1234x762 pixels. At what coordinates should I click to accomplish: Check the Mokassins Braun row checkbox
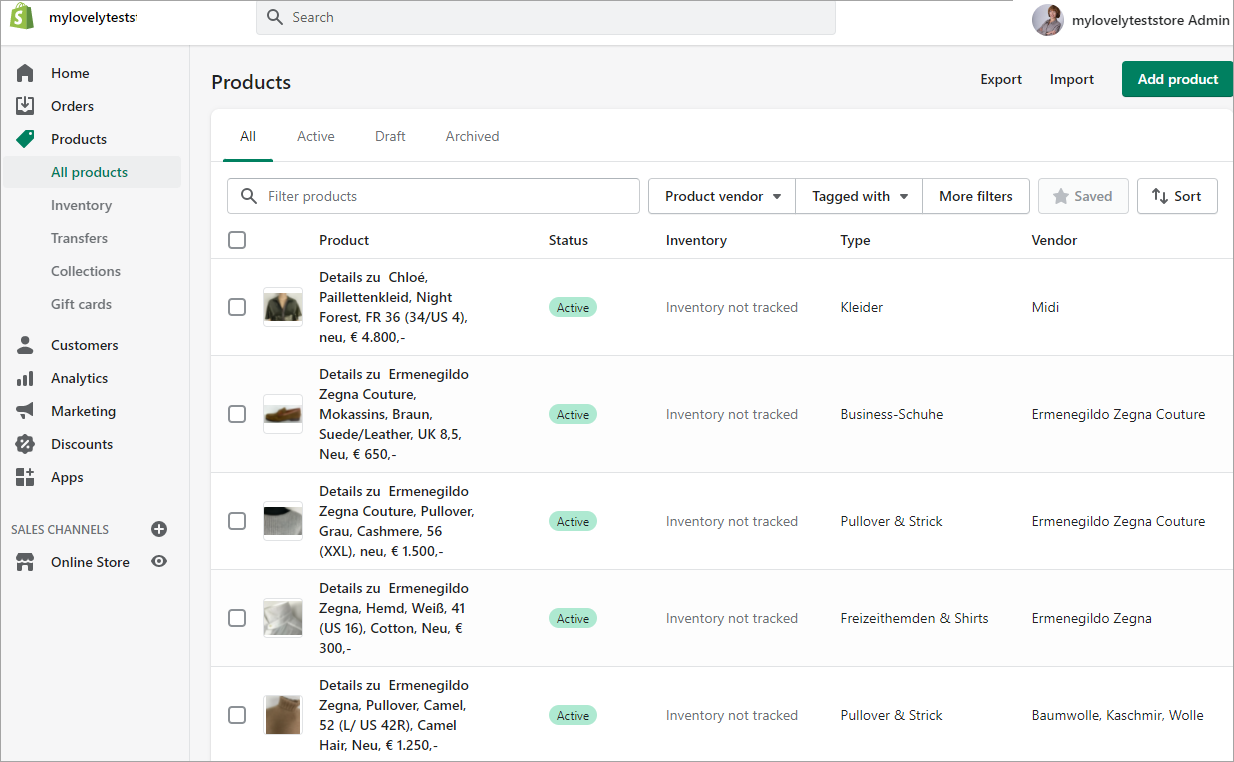pos(237,414)
